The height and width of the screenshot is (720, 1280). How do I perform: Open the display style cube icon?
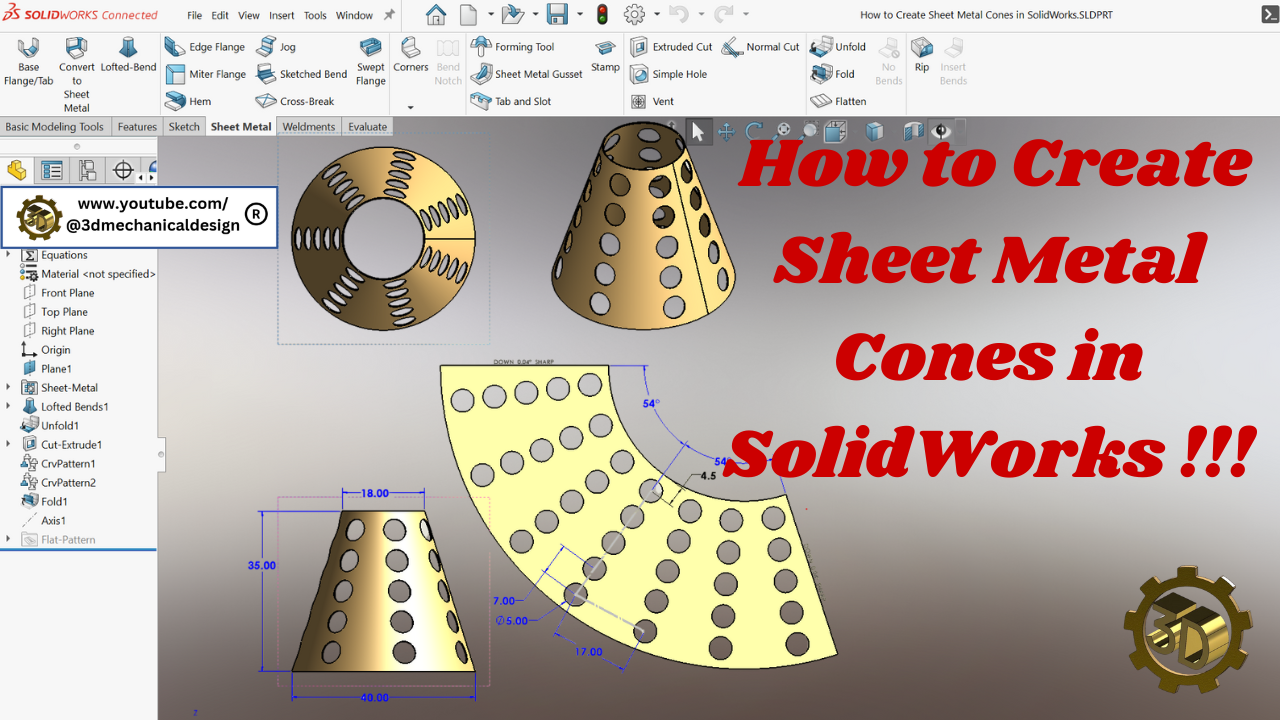(875, 131)
